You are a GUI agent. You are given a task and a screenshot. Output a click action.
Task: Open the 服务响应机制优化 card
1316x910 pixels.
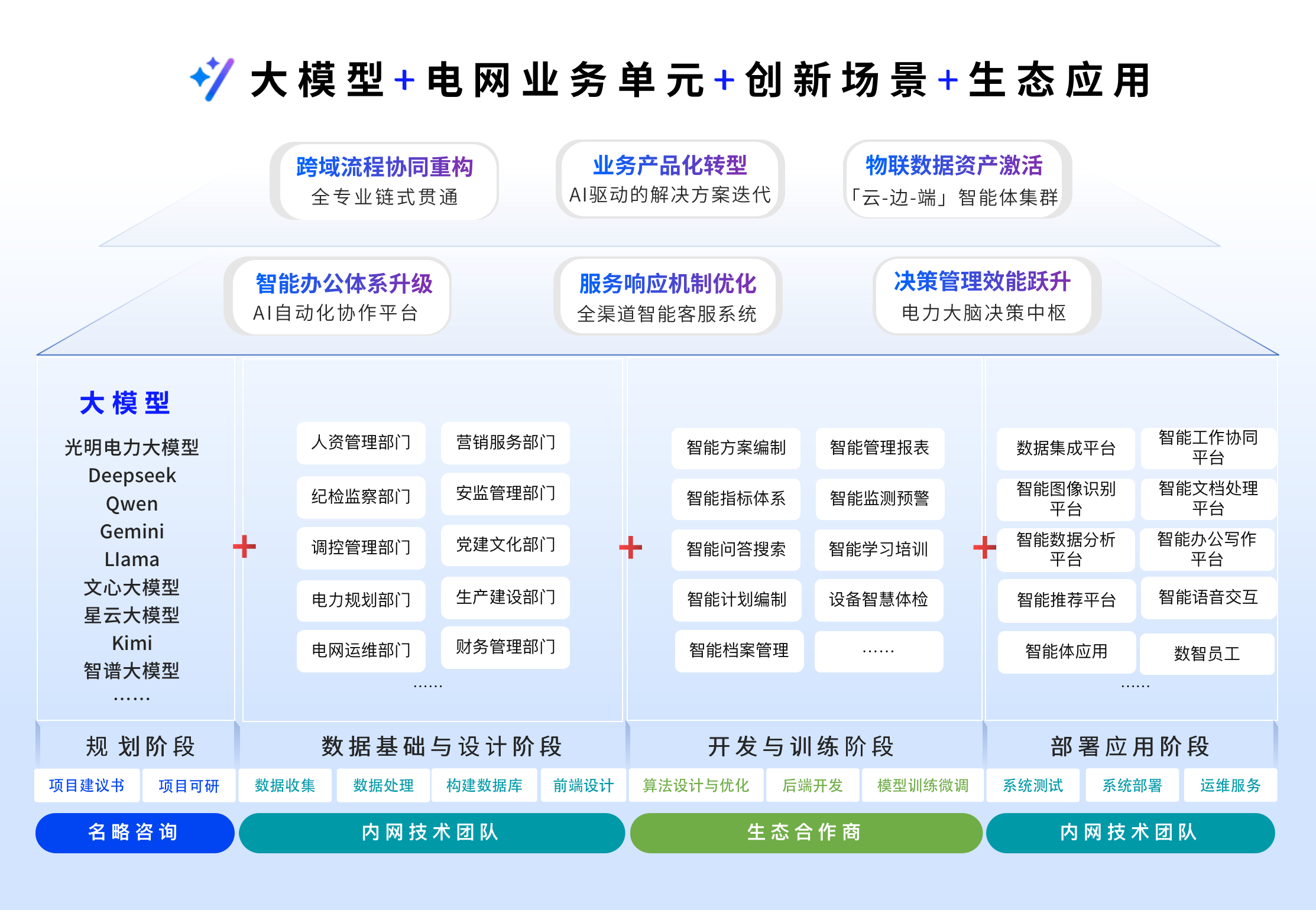click(667, 296)
